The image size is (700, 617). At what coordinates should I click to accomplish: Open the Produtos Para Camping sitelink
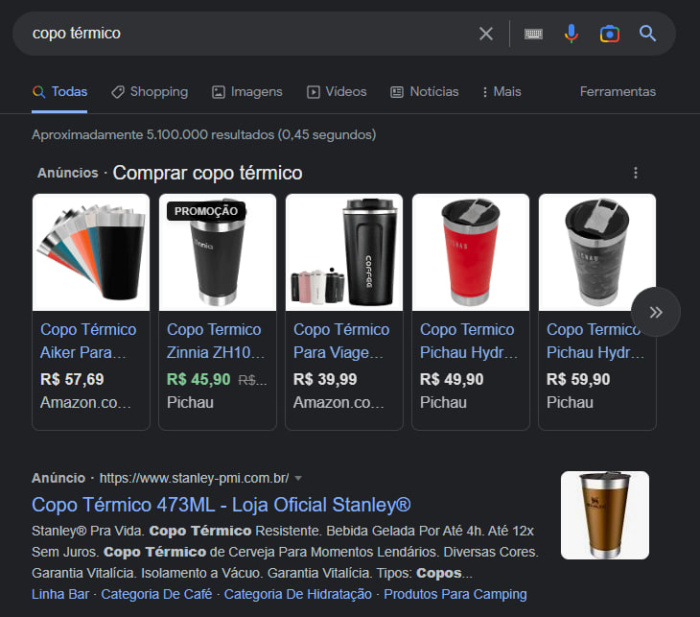click(x=455, y=594)
